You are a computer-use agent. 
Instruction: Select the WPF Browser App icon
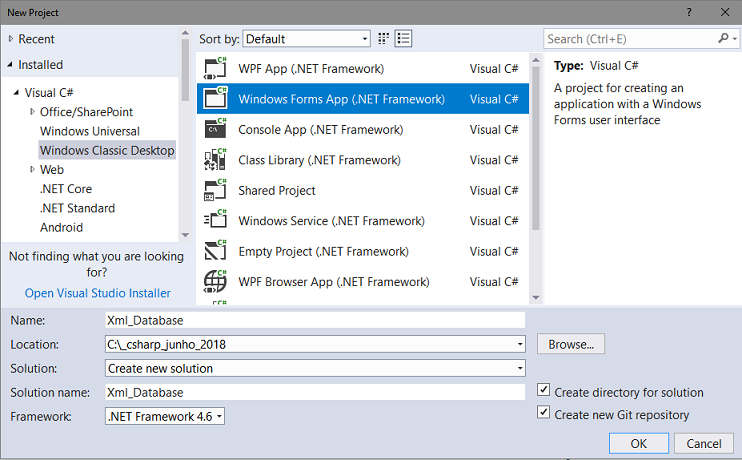coord(215,282)
